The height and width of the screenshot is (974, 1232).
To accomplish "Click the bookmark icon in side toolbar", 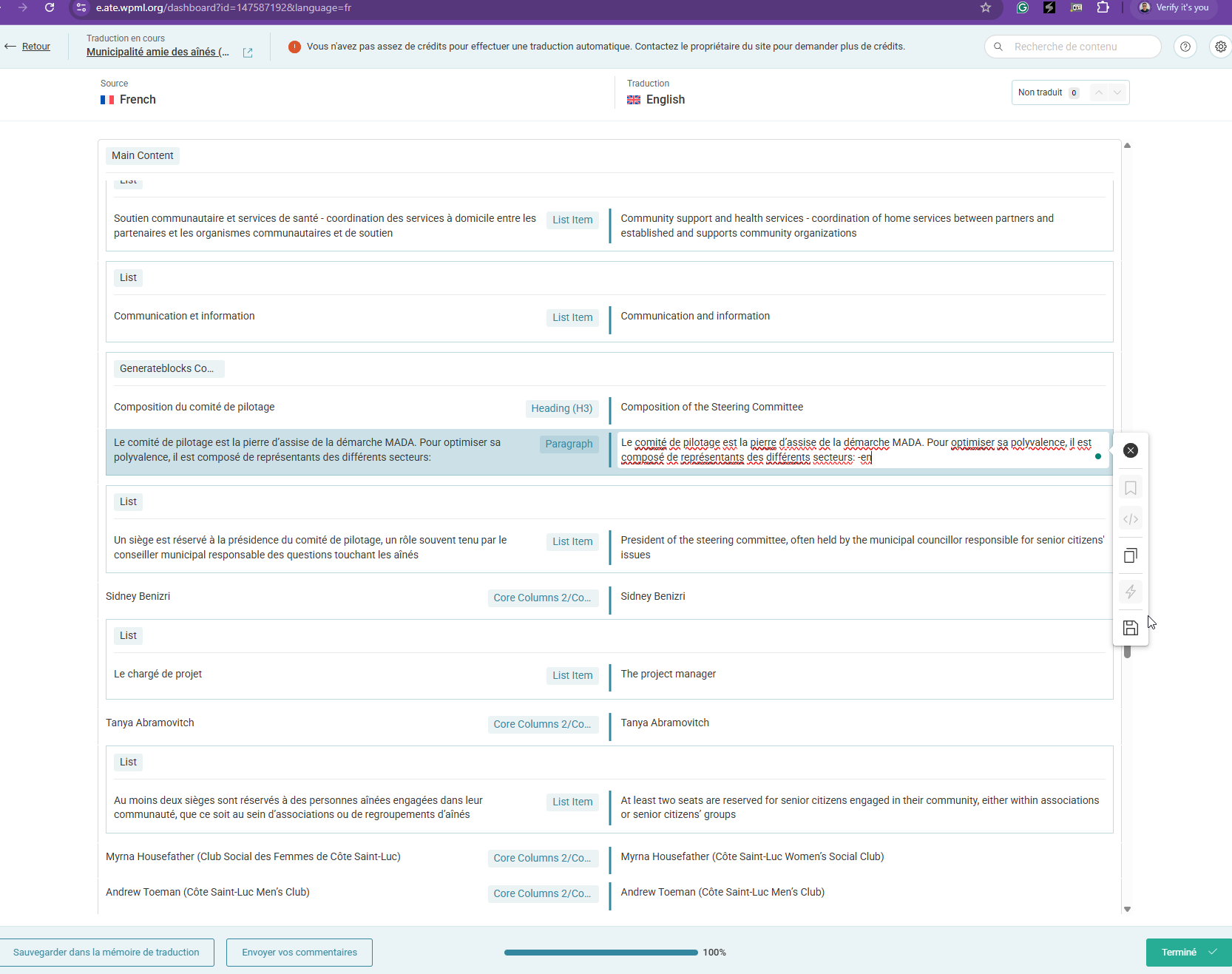I will tap(1131, 488).
